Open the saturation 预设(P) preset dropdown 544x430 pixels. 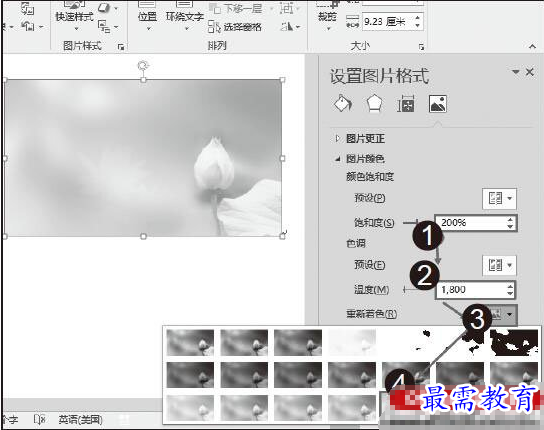click(x=499, y=199)
